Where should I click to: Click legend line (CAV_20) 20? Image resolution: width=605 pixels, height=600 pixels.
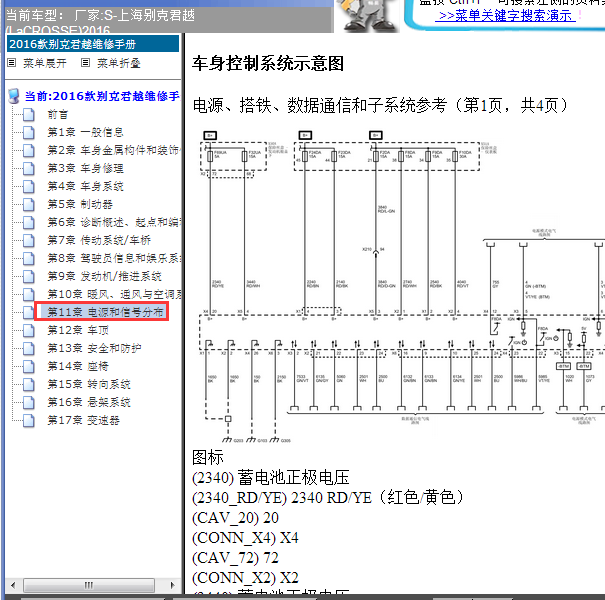pyautogui.click(x=235, y=518)
